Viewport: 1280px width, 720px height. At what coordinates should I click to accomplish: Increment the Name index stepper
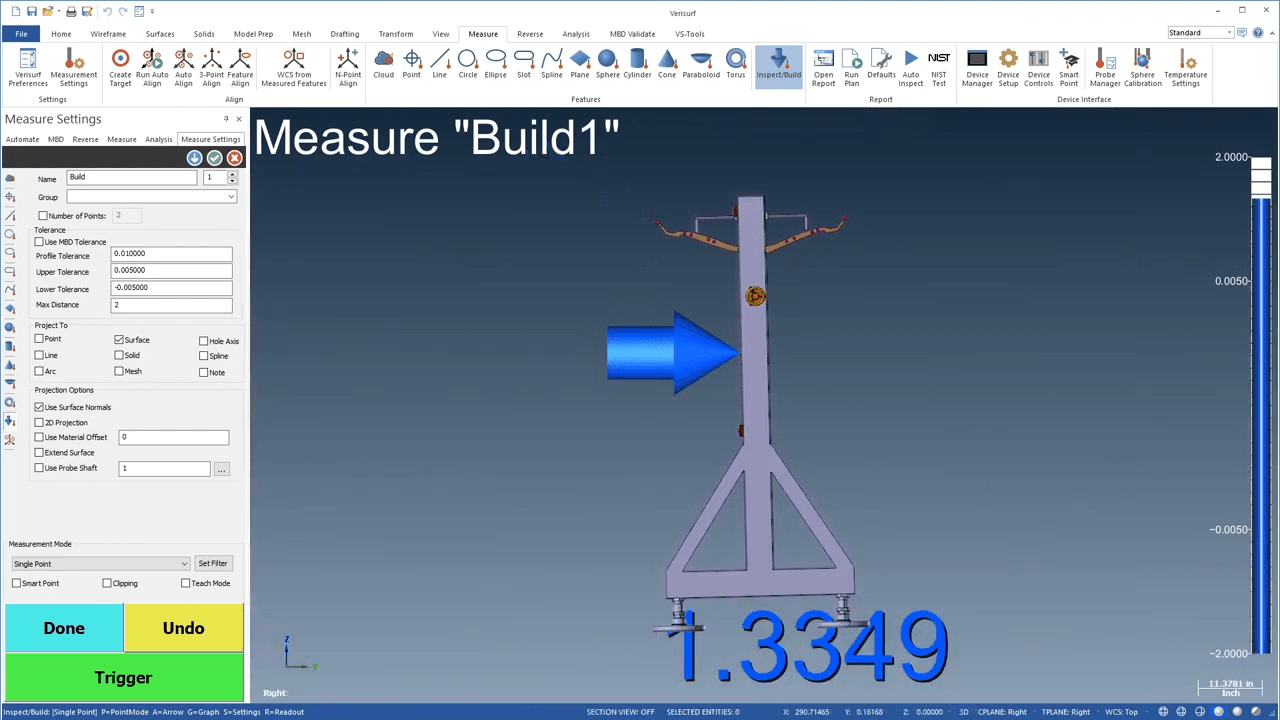tap(232, 174)
